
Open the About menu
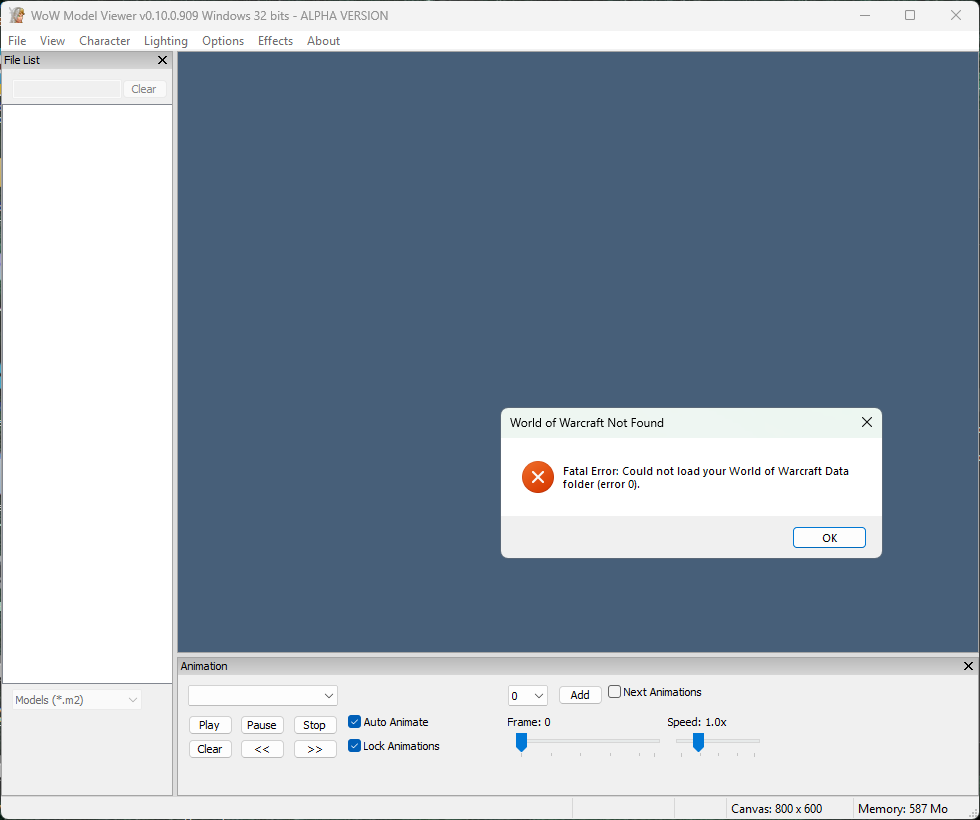point(323,41)
